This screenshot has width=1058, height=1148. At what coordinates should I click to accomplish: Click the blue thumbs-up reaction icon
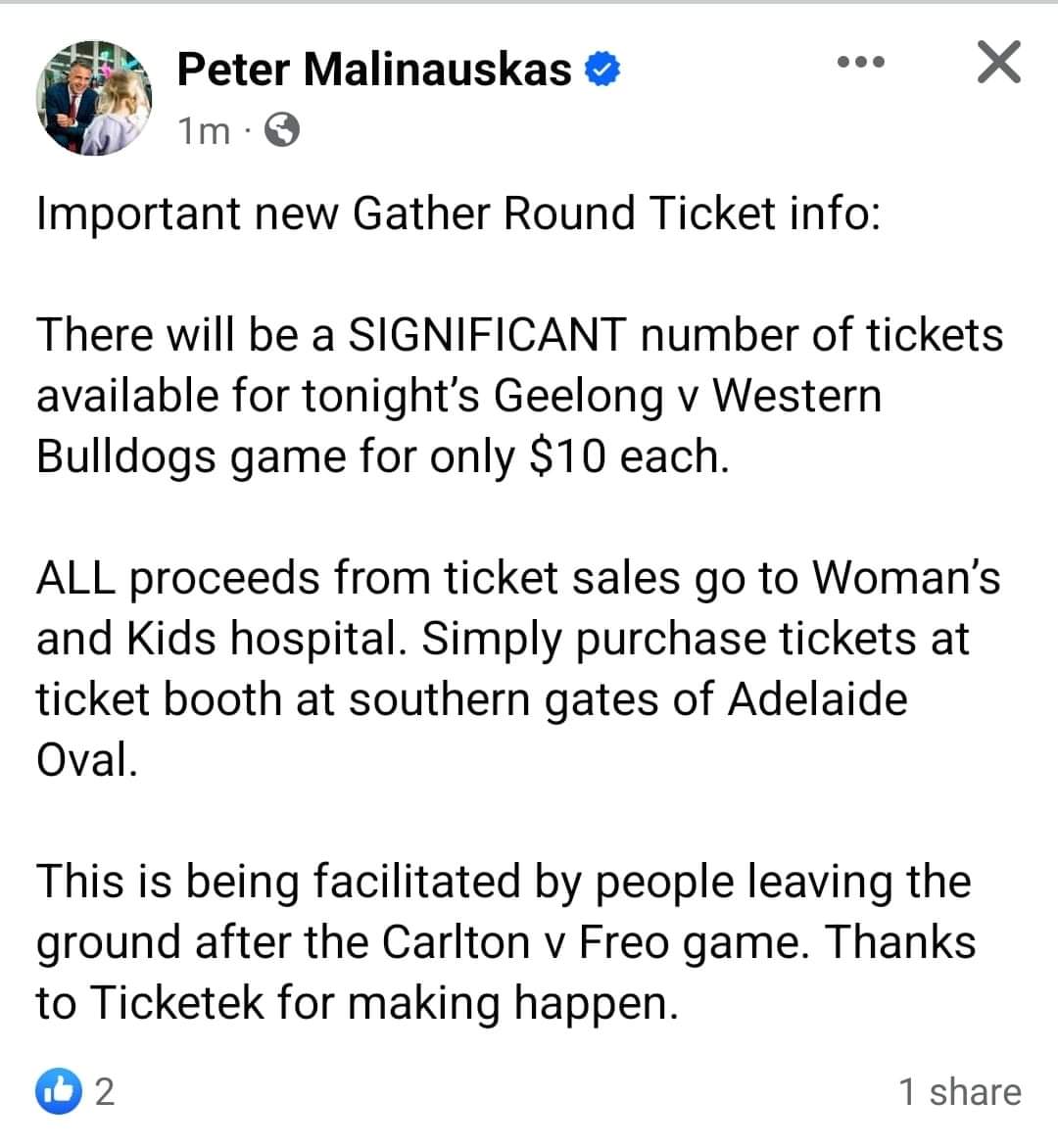pyautogui.click(x=59, y=1091)
